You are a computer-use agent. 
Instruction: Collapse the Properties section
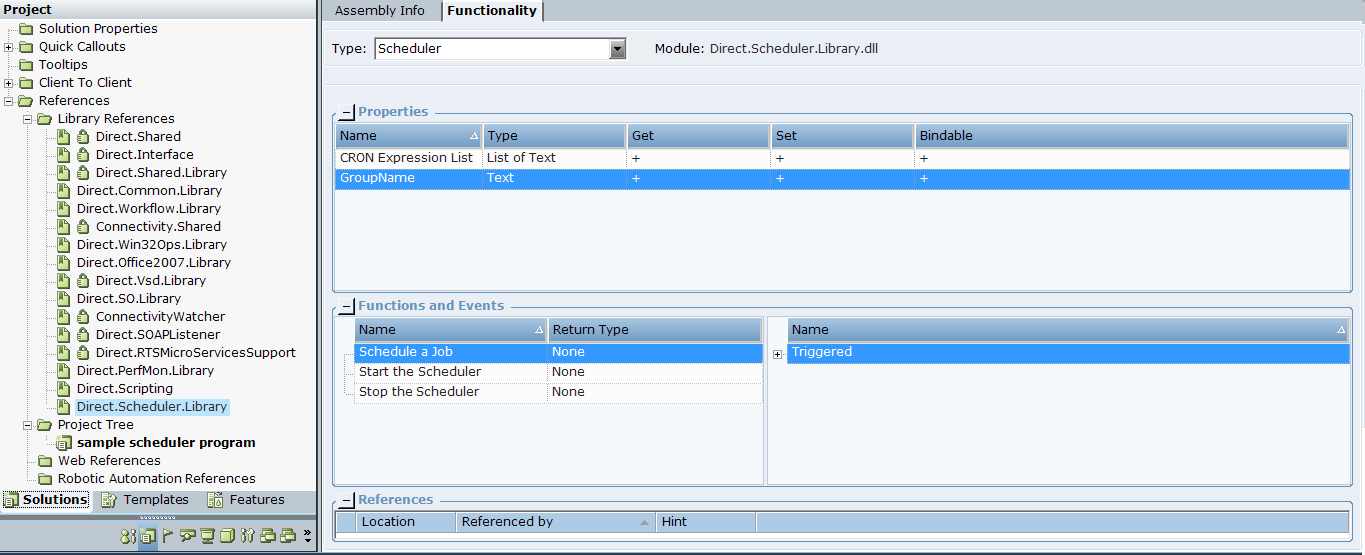pyautogui.click(x=346, y=113)
